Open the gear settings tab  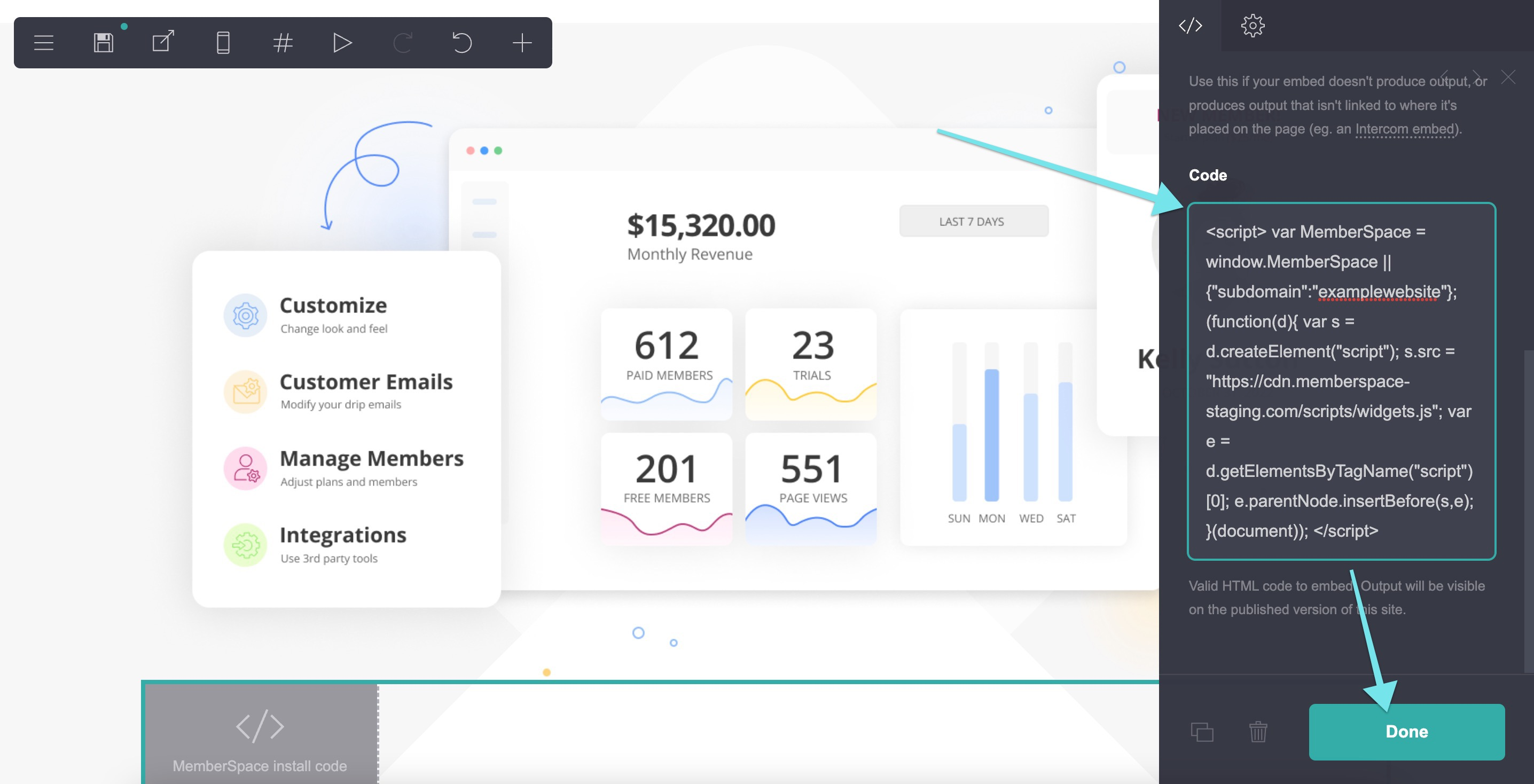coord(1253,26)
